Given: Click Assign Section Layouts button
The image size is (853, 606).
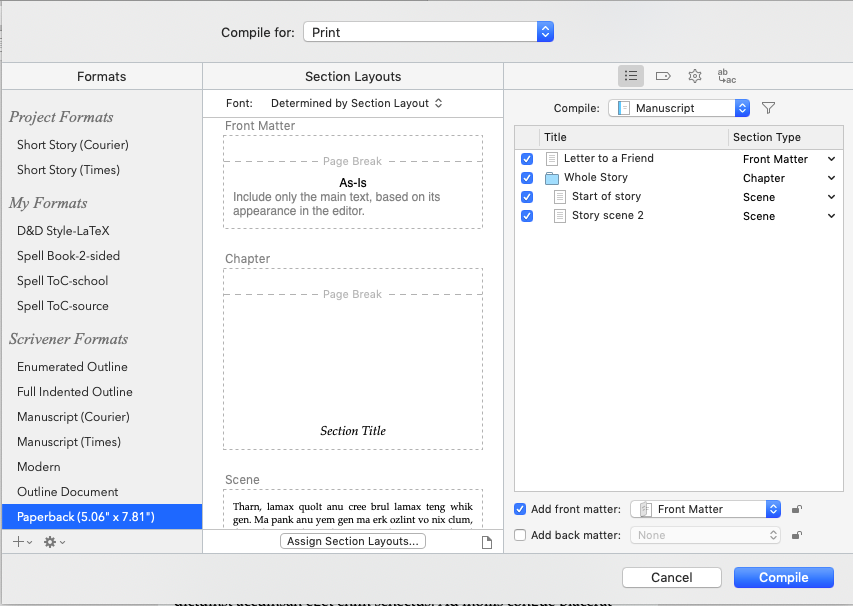Looking at the screenshot, I should pos(353,541).
